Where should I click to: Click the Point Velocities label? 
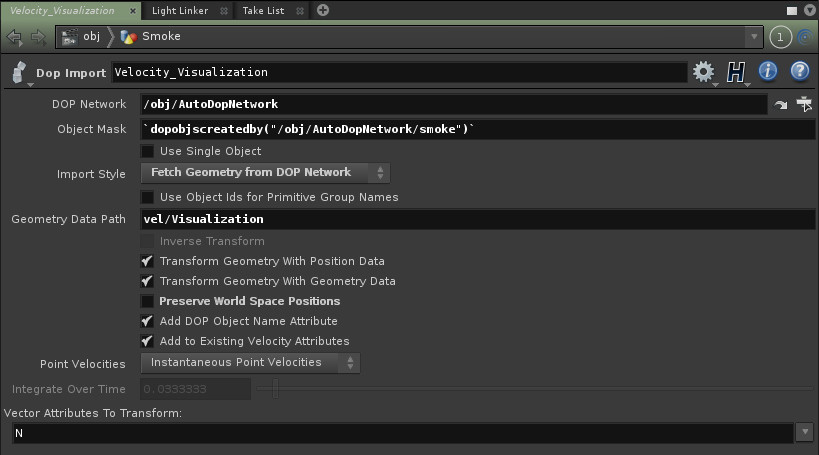pyautogui.click(x=83, y=364)
